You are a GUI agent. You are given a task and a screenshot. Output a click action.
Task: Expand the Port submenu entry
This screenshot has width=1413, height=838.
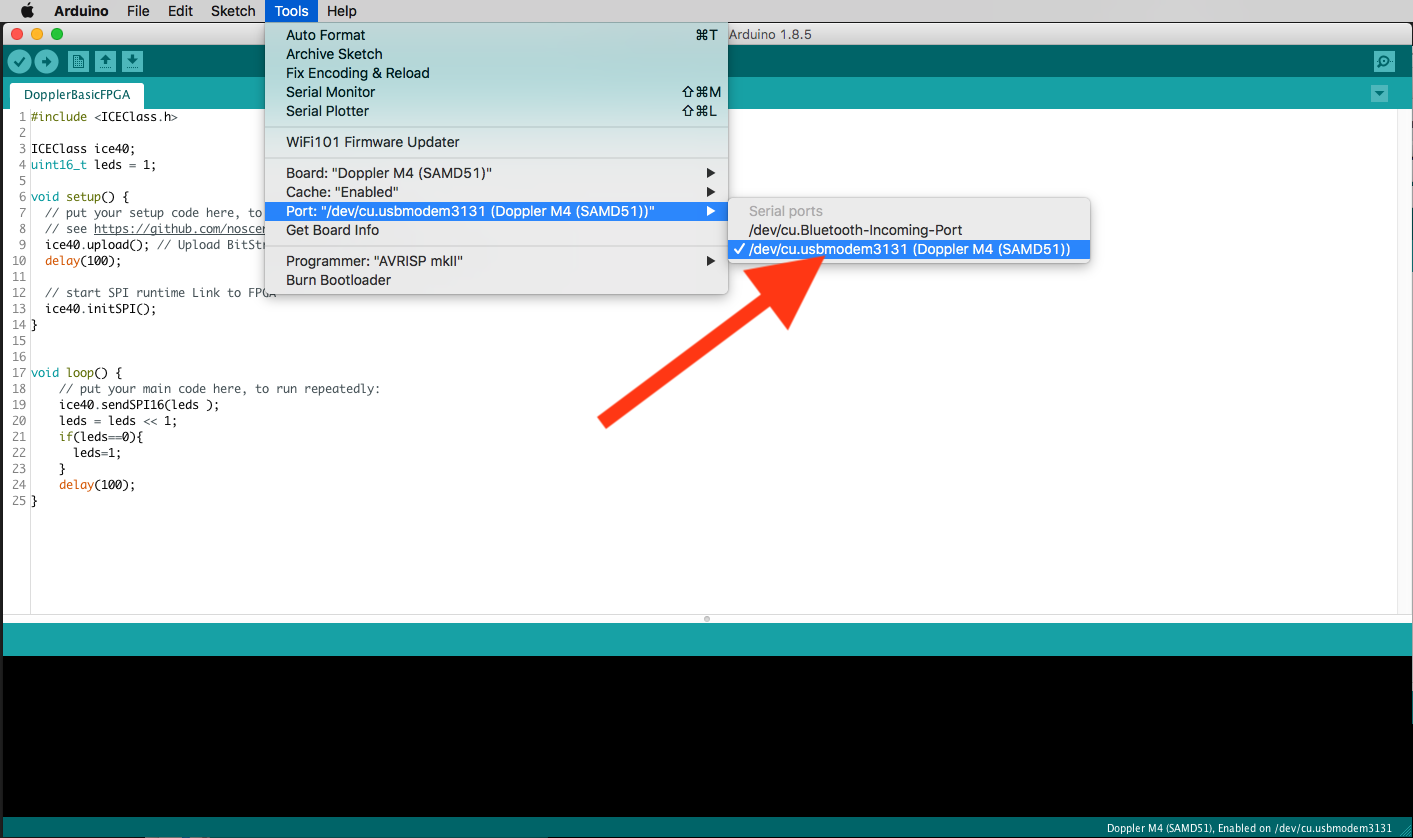pyautogui.click(x=496, y=211)
